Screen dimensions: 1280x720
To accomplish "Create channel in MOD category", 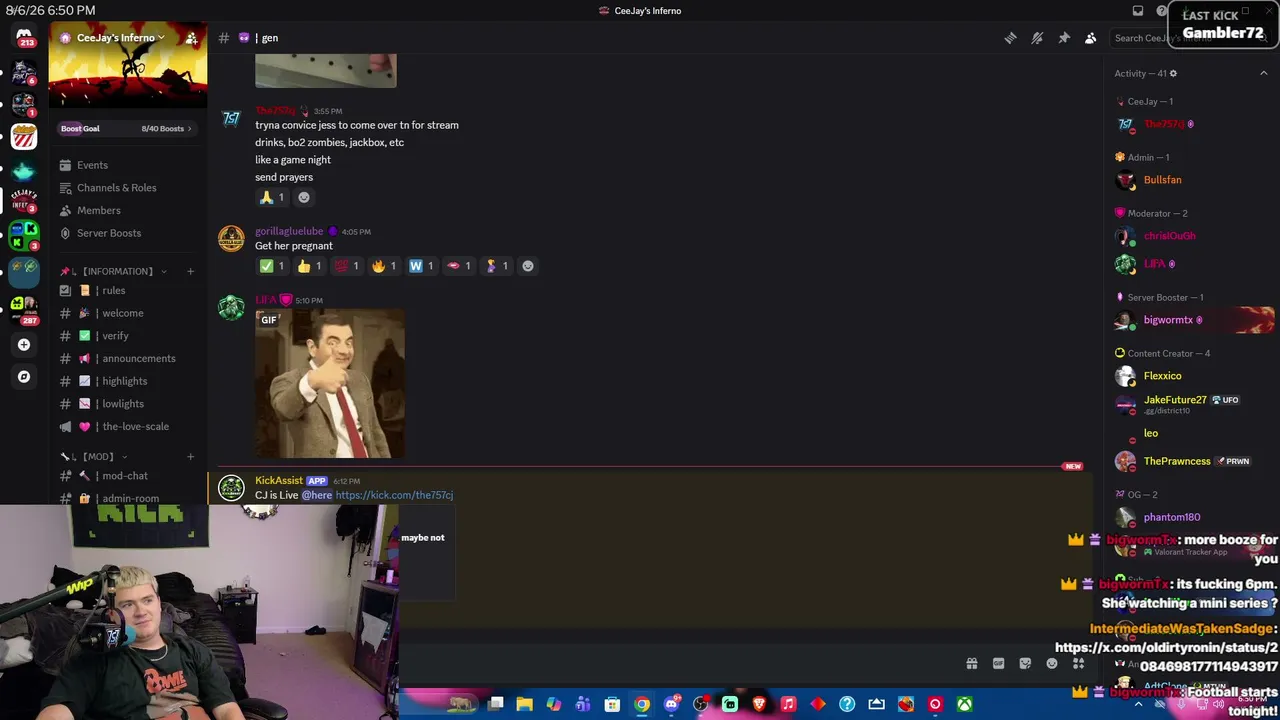I will pos(190,457).
